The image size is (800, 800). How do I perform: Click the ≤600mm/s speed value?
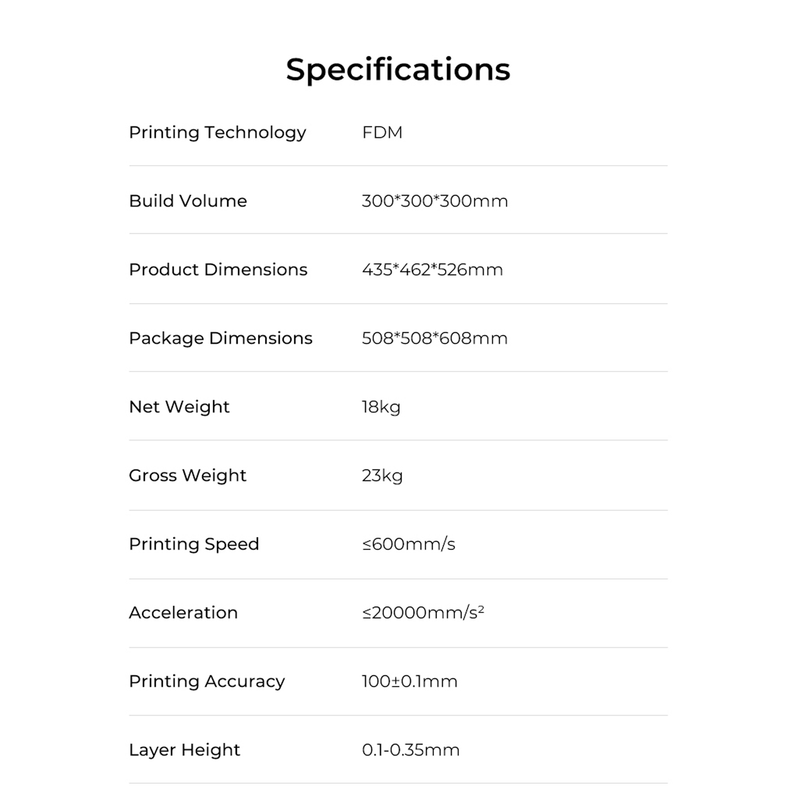409,544
